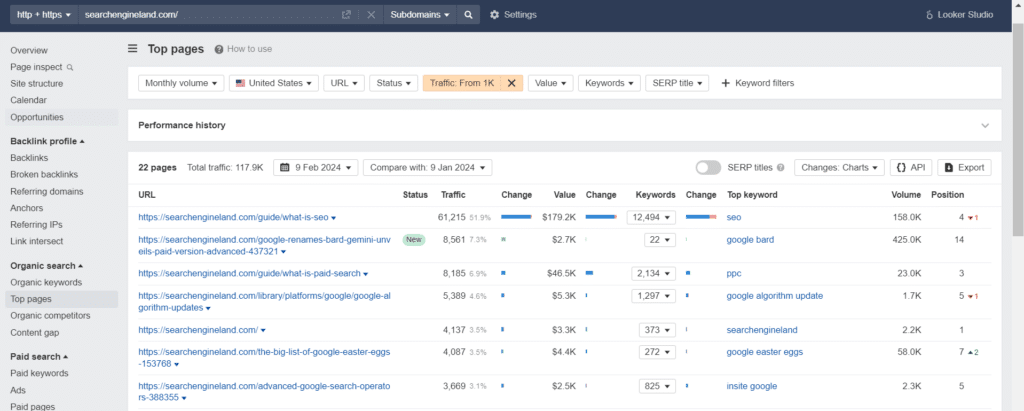Open the Monthly volume dropdown
1024x411 pixels.
(x=181, y=83)
